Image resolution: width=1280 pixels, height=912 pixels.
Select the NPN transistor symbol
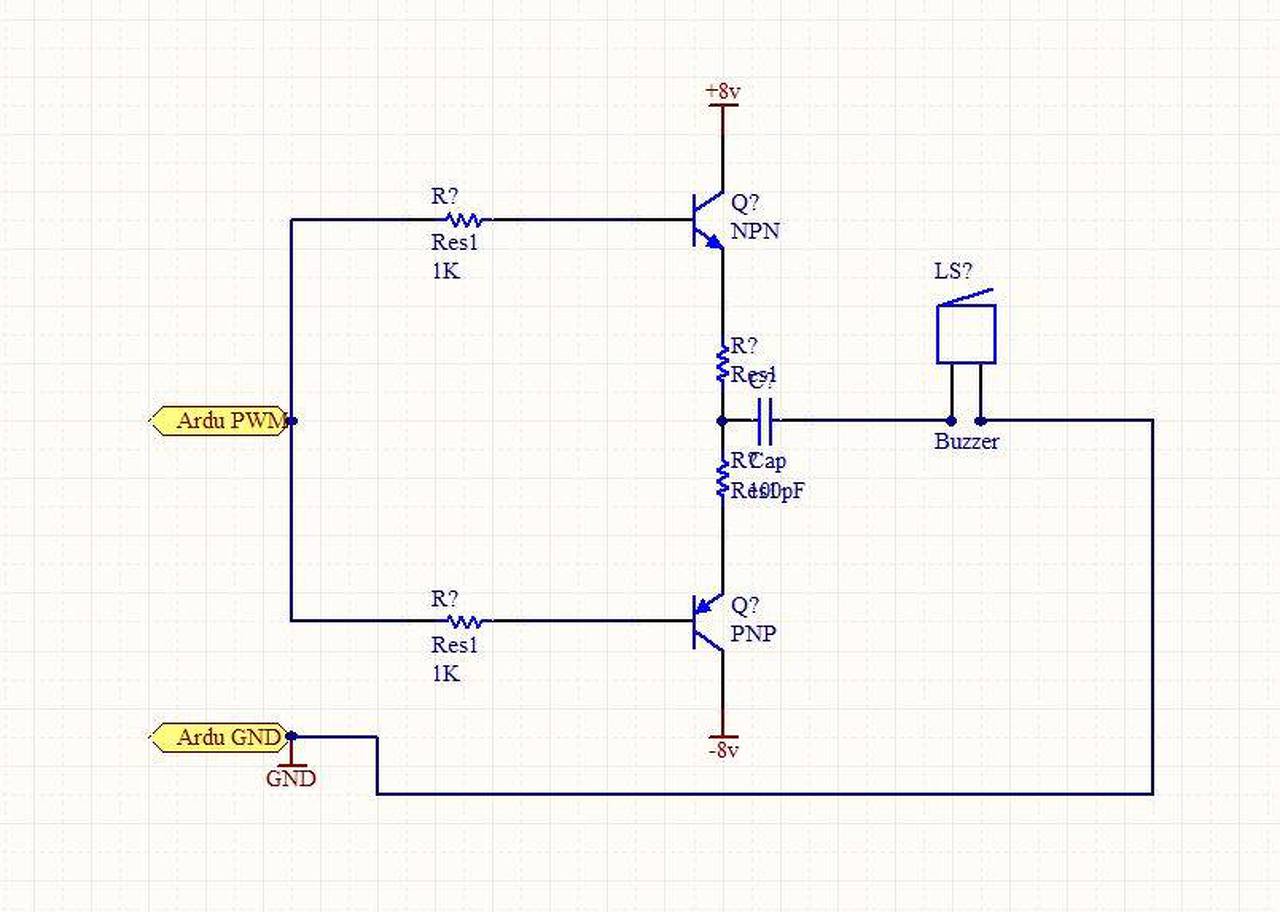(711, 220)
